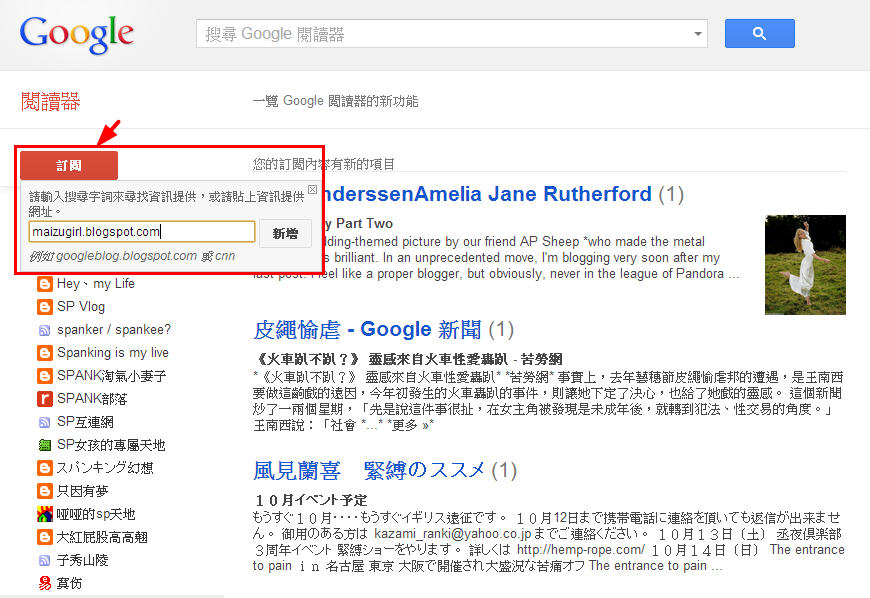Click the http://hemp-rope.com/ text
Image resolution: width=870 pixels, height=598 pixels.
click(x=580, y=550)
